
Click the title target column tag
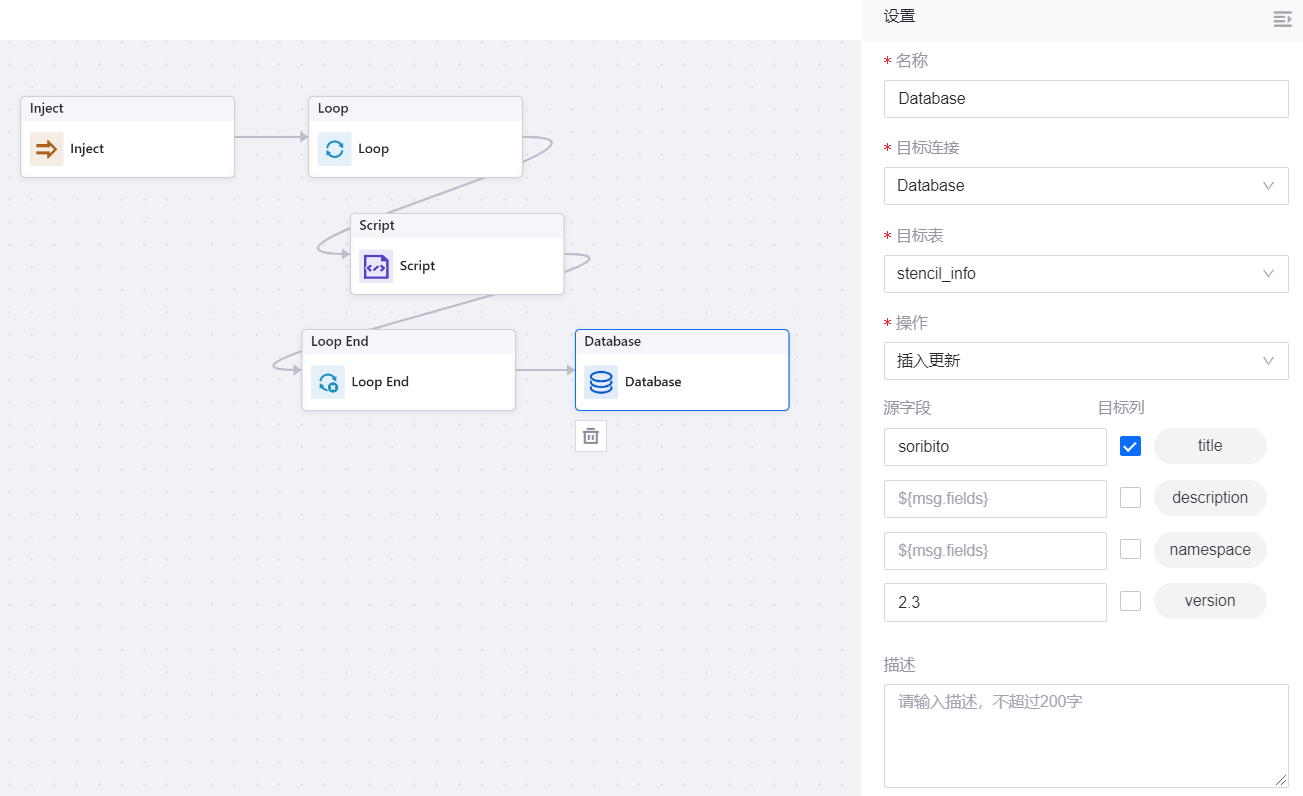pyautogui.click(x=1210, y=446)
